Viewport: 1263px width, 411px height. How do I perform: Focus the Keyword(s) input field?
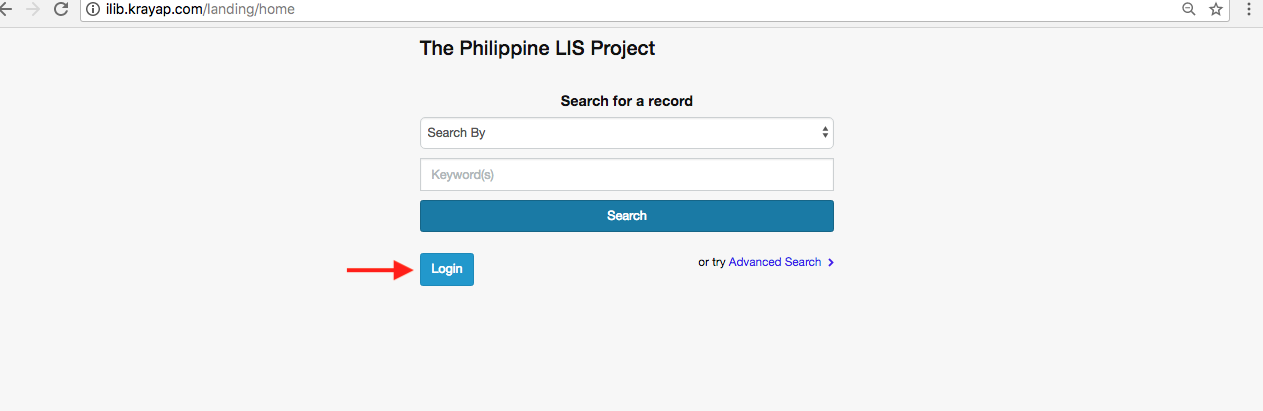626,175
